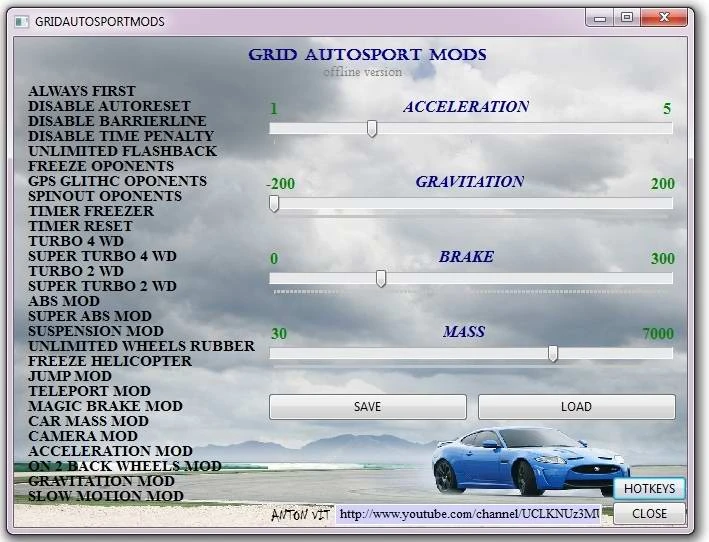Click CAR MASS MOD in the list

click(89, 420)
